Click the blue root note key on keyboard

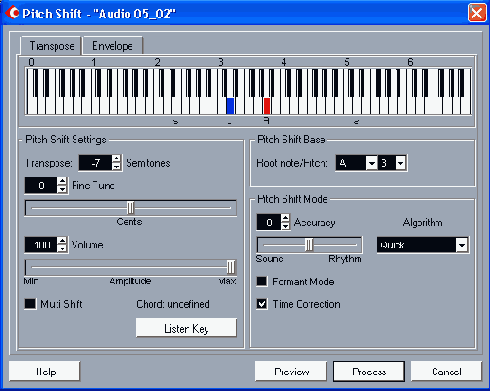[x=230, y=106]
